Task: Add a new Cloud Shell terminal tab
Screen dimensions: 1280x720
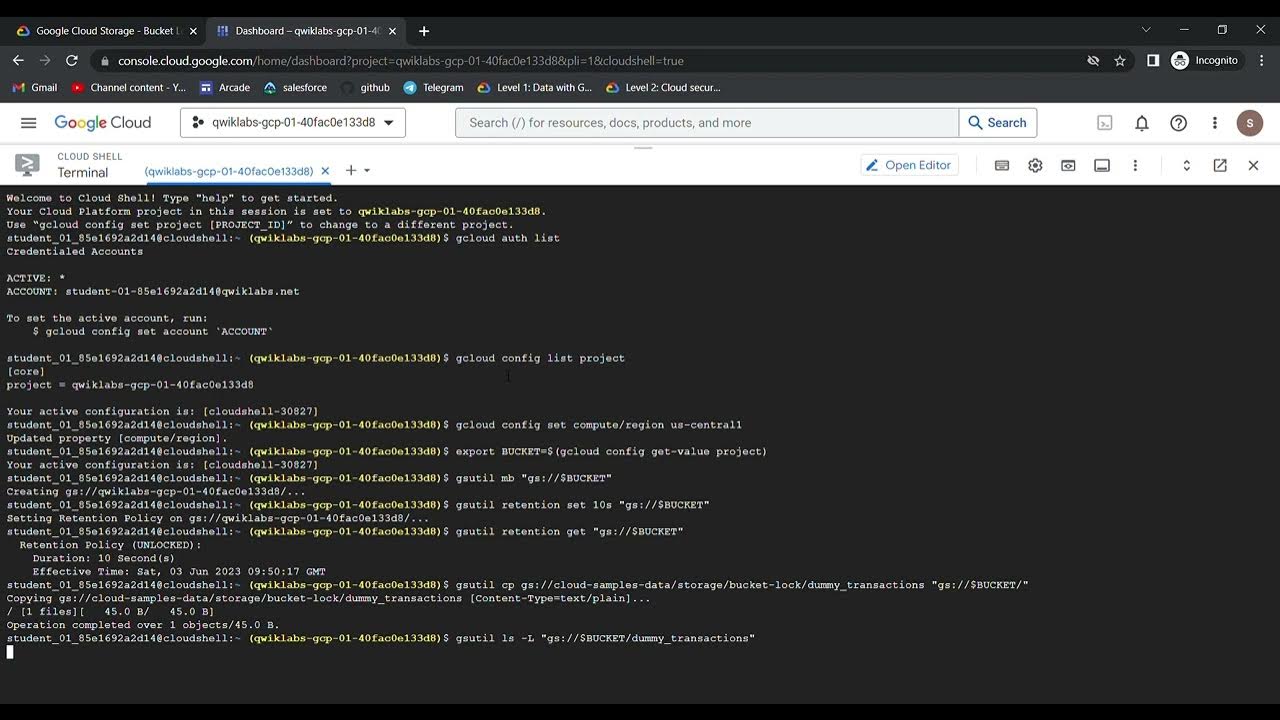Action: coord(351,170)
